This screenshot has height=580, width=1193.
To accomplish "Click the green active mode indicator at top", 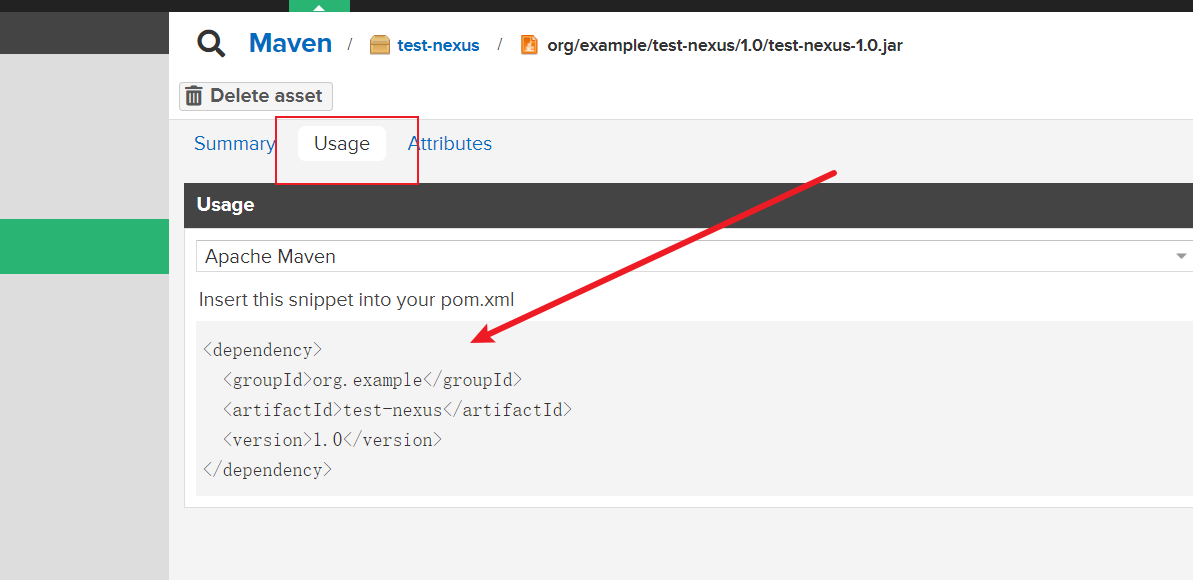I will pyautogui.click(x=319, y=6).
